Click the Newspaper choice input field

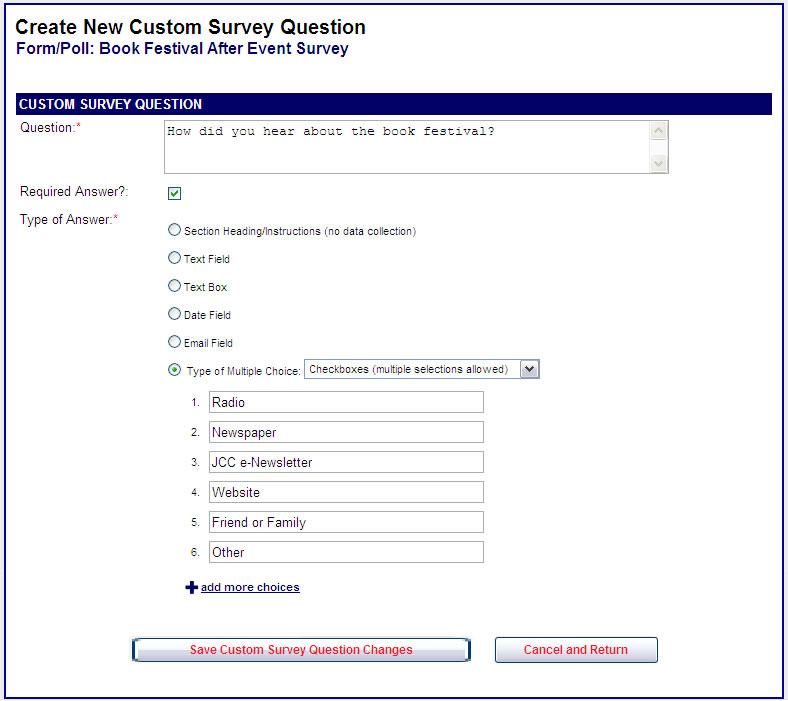coord(346,432)
